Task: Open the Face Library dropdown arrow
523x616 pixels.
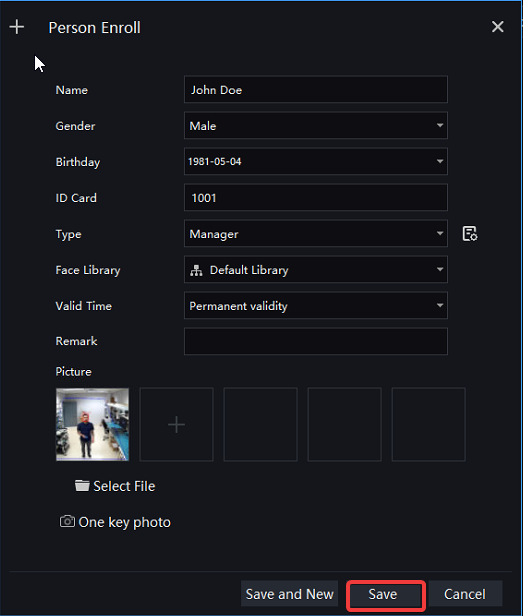Action: pyautogui.click(x=440, y=270)
